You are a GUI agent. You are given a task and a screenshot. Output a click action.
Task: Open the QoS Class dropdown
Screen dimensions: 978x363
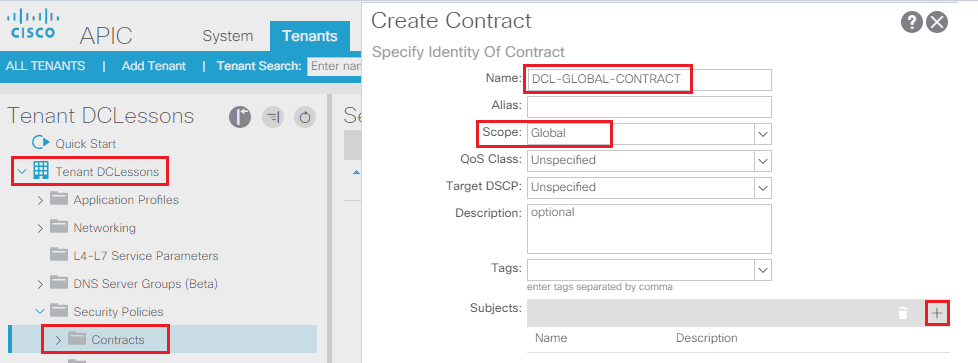tap(649, 160)
